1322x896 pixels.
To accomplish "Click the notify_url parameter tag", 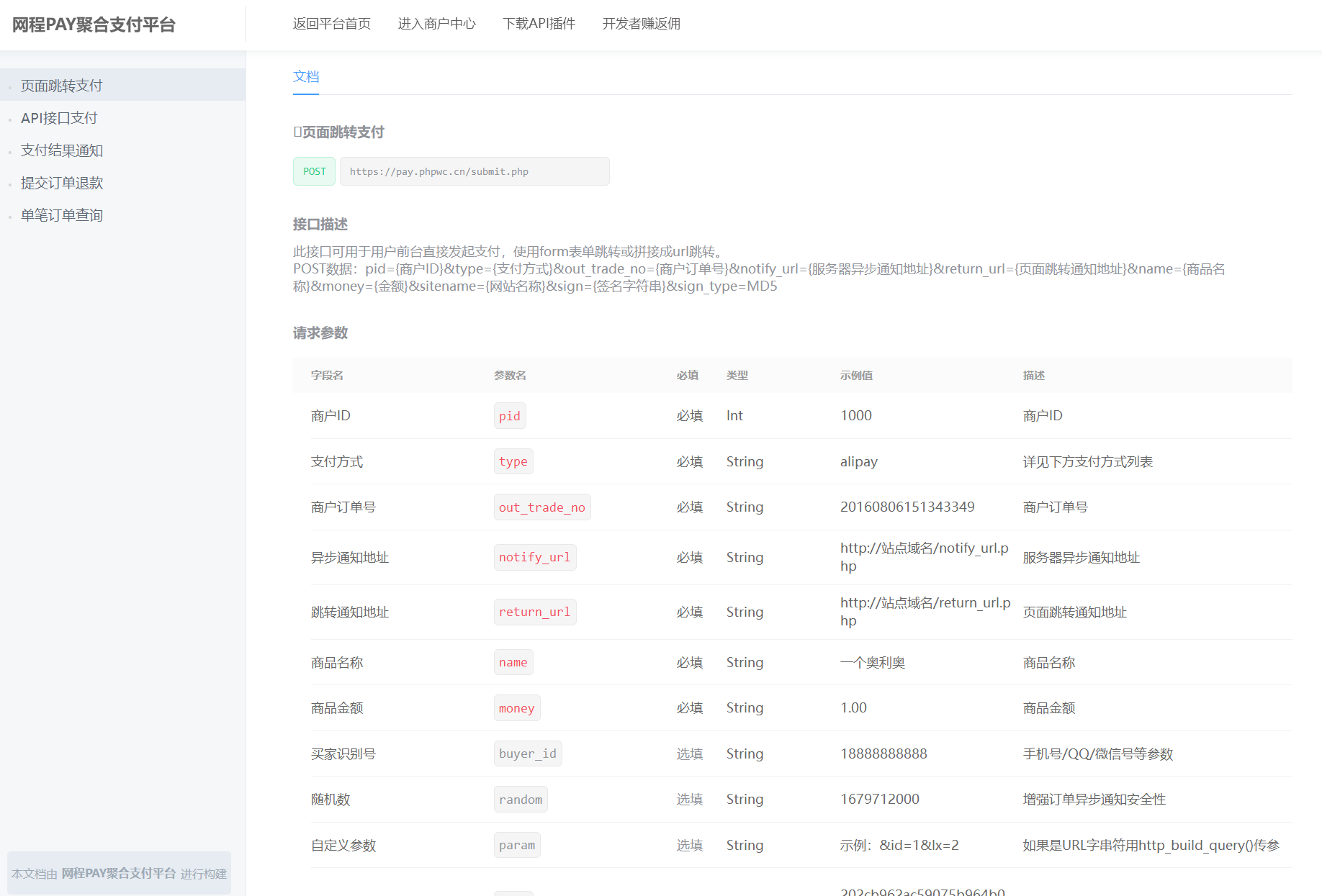I will click(534, 558).
